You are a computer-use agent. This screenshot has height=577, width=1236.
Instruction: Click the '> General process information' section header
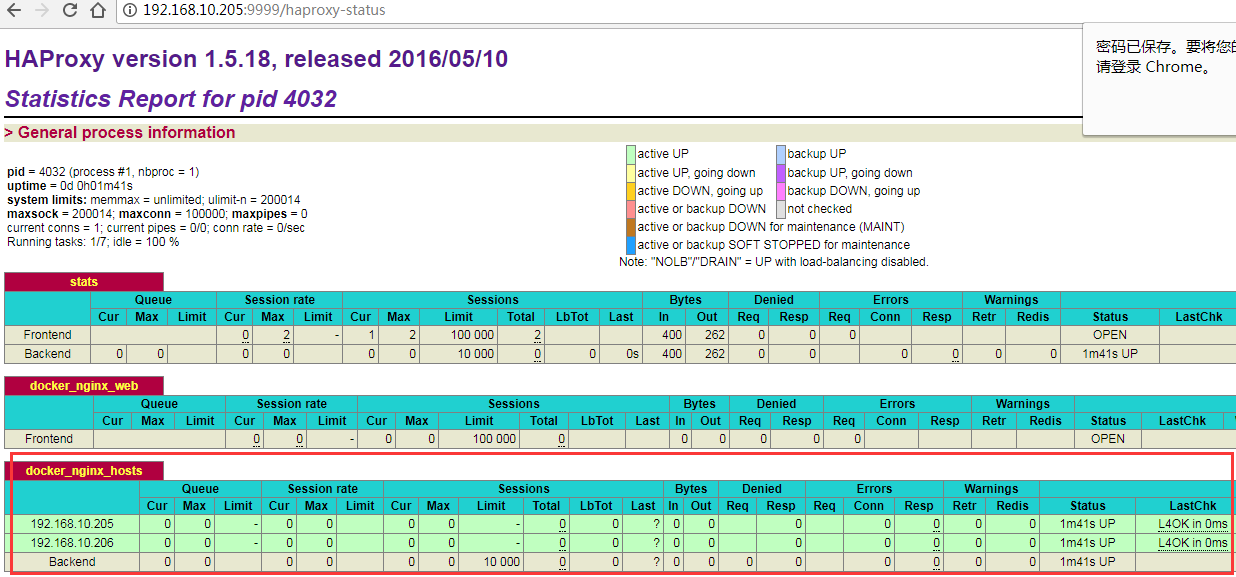pos(120,132)
